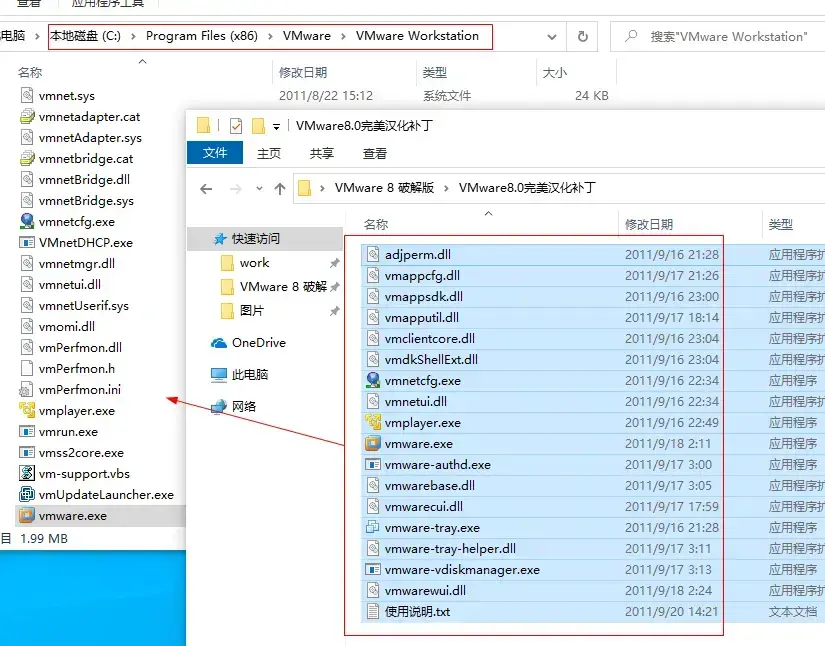Image resolution: width=825 pixels, height=646 pixels.
Task: Select vmrun.exe in Workstation folder
Action: coord(68,431)
